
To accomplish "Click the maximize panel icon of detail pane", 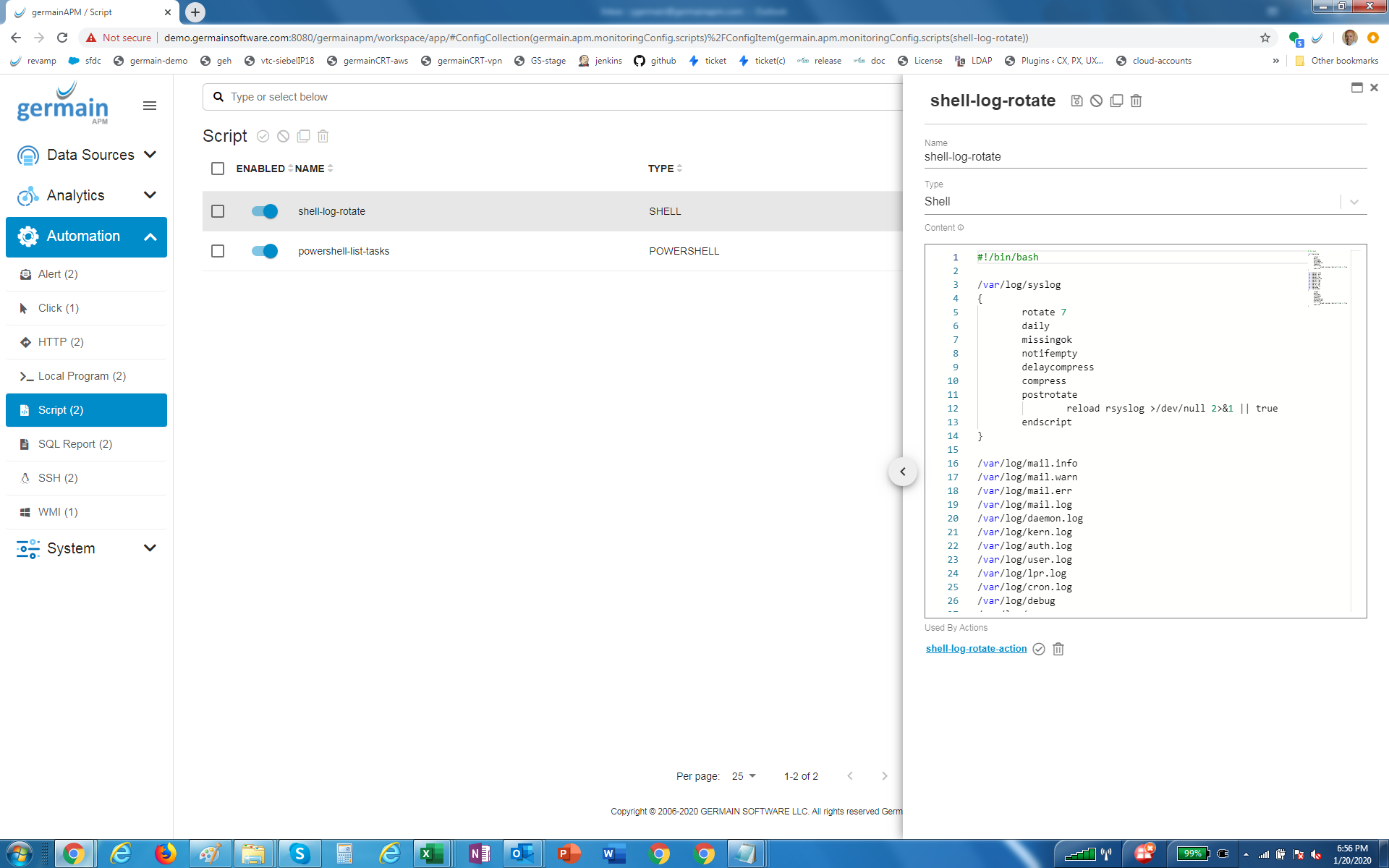I will [x=1356, y=88].
